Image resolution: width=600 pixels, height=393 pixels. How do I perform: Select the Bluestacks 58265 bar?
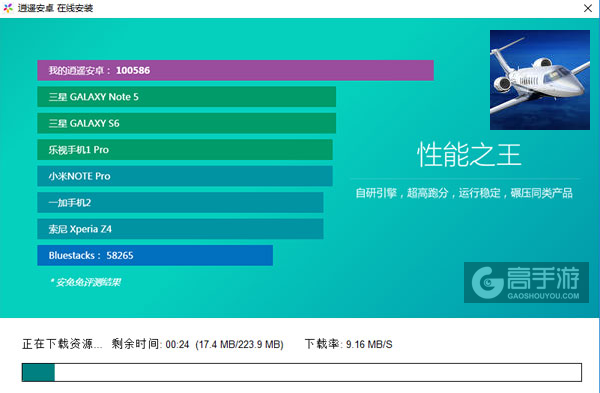[x=155, y=255]
